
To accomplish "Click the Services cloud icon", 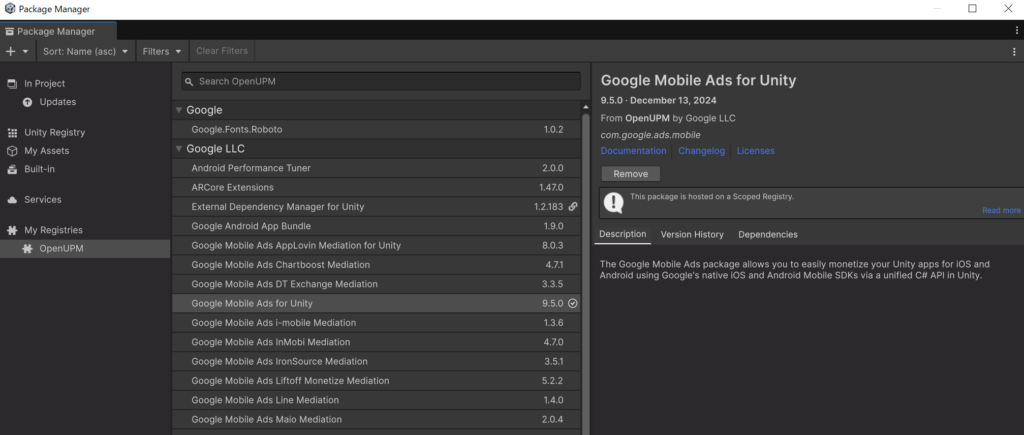I will [x=12, y=200].
